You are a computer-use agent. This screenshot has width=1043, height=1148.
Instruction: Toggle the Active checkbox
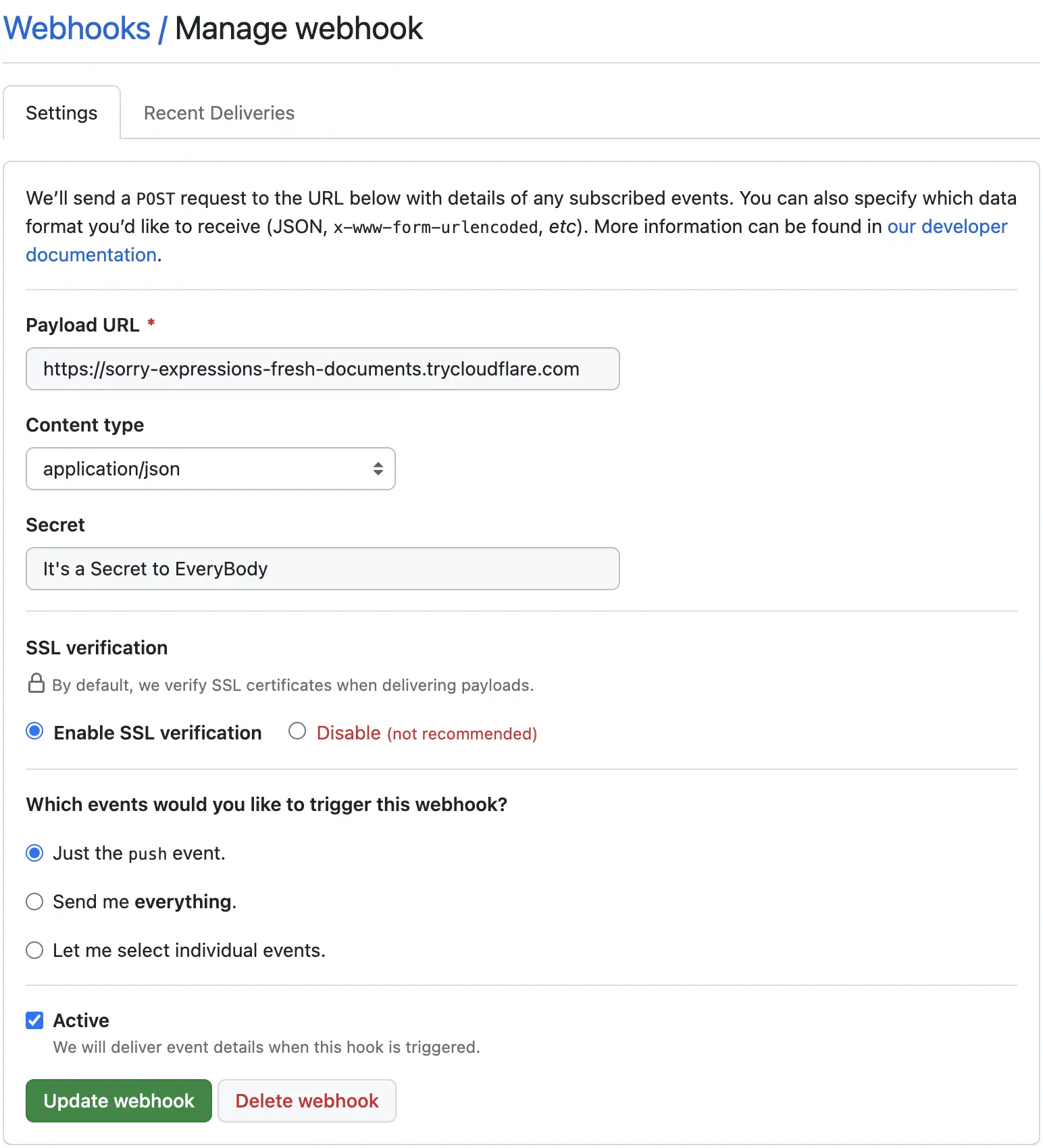tap(34, 1020)
